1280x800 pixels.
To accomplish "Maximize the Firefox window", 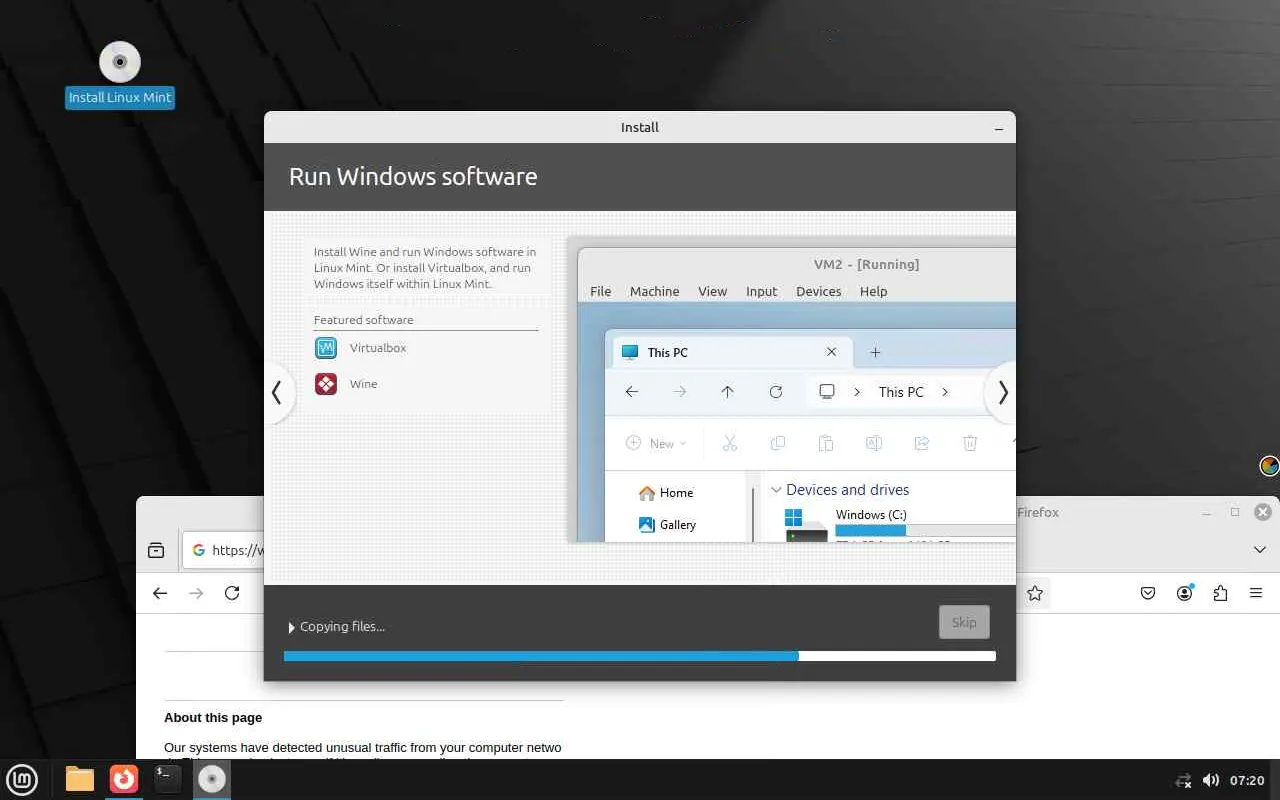I will coord(1235,512).
